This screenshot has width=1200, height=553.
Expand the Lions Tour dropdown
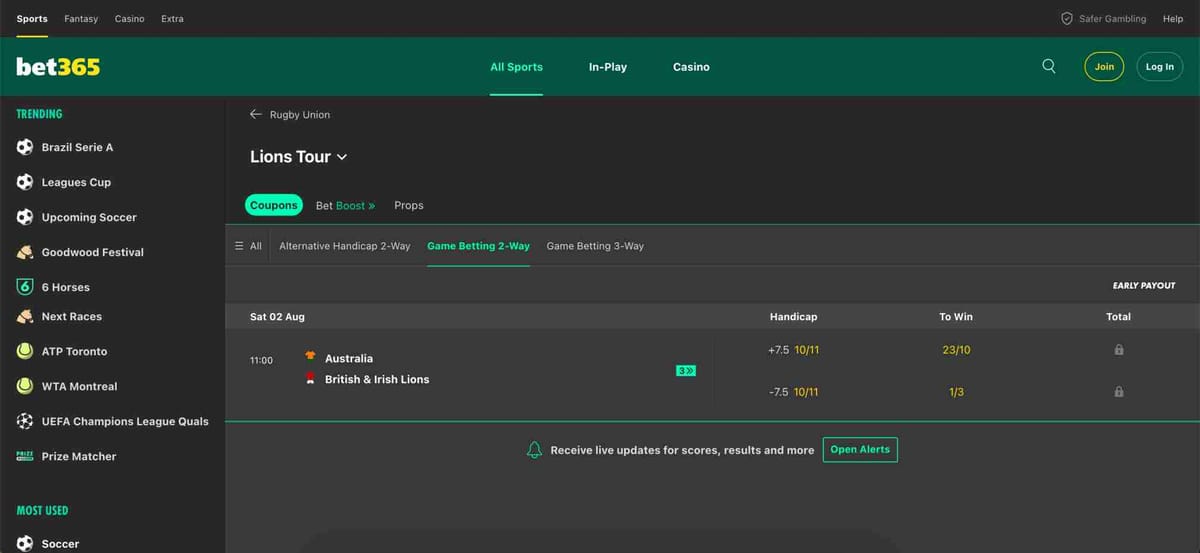342,157
